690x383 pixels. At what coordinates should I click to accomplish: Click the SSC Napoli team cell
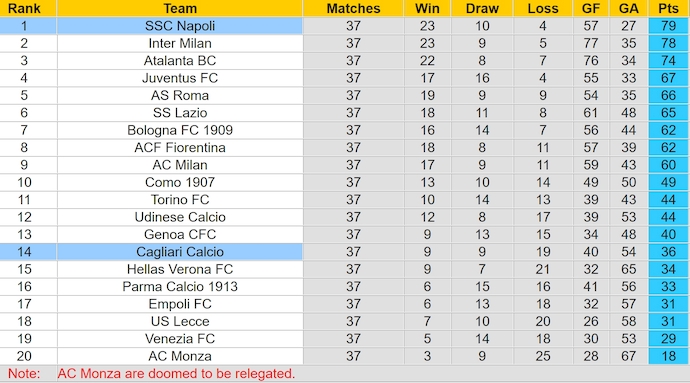click(180, 26)
